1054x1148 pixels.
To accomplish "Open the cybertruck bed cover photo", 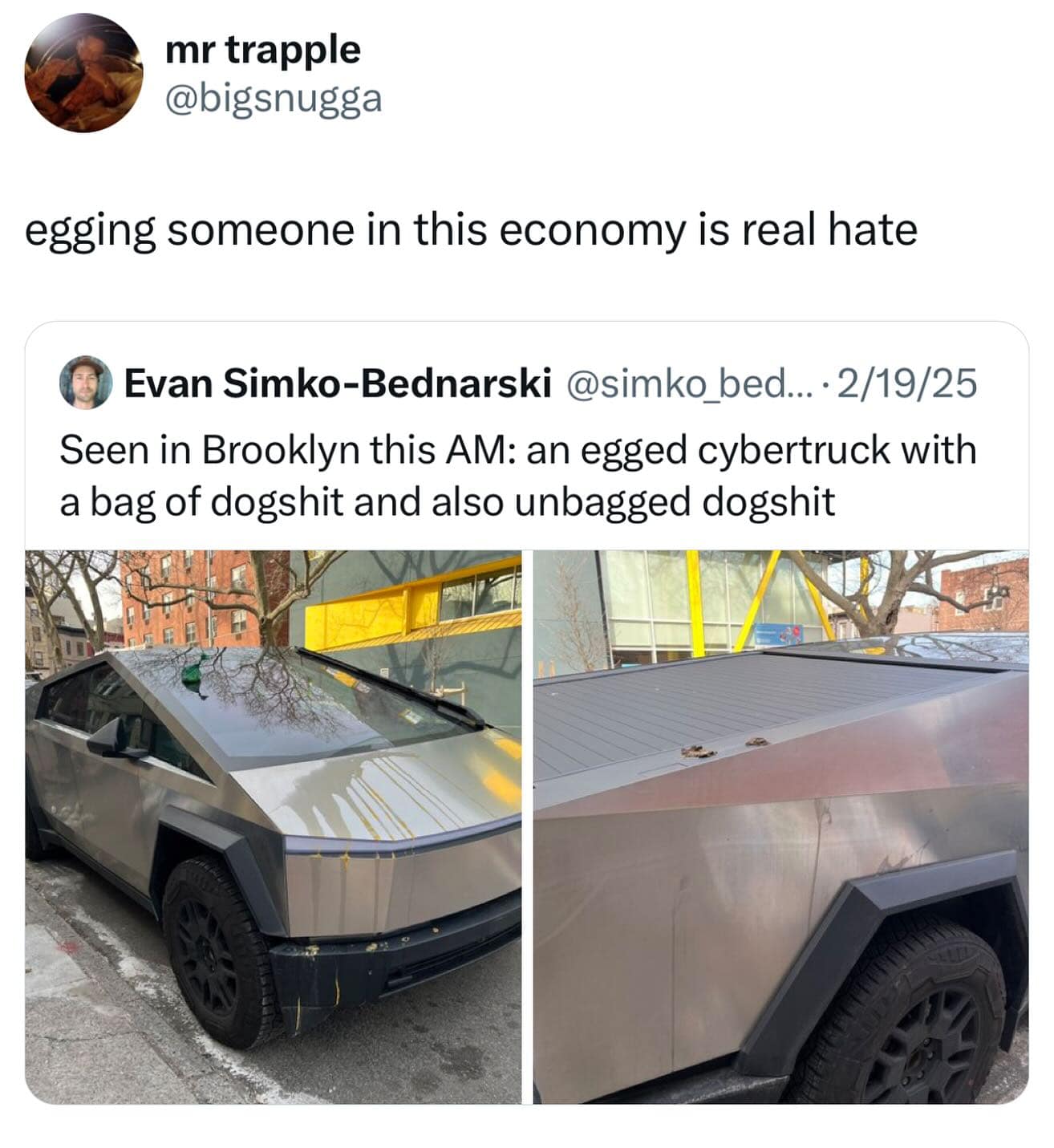I will pos(780,826).
